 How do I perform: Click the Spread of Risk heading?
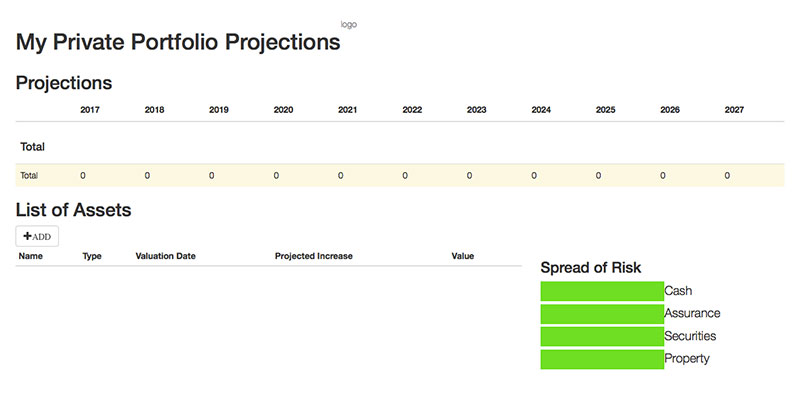pos(590,268)
